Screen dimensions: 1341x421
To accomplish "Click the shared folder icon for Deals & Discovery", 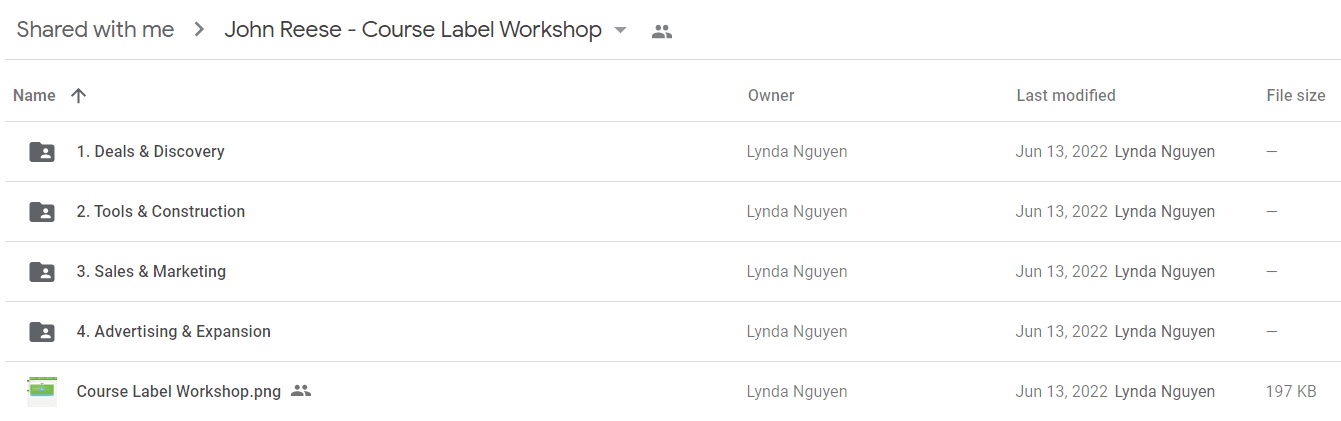I will click(x=42, y=152).
